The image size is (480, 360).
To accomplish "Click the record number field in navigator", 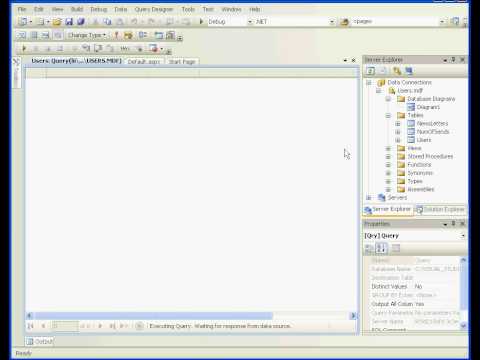I will pyautogui.click(x=65, y=326).
